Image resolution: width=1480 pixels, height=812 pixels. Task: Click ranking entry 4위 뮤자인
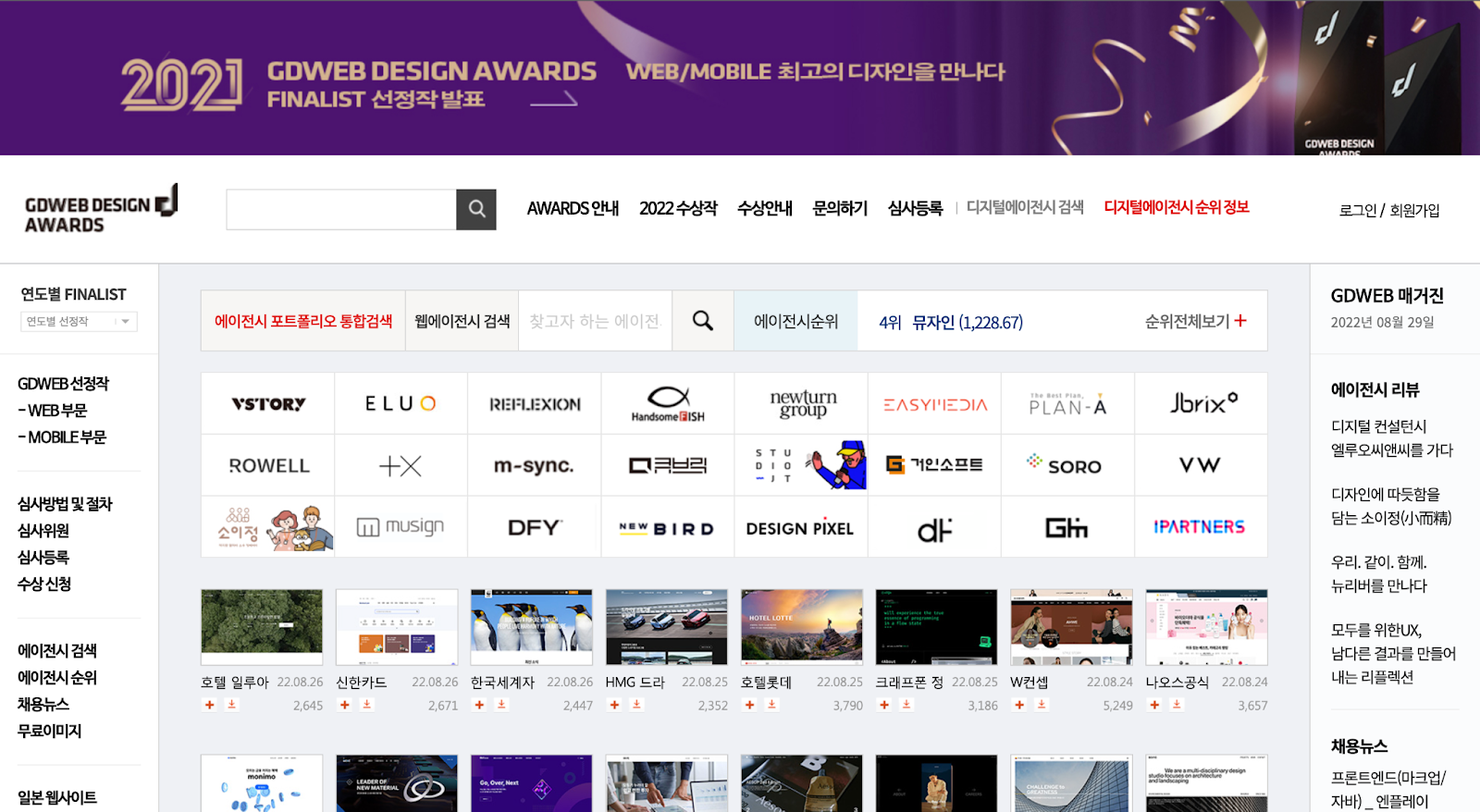951,322
